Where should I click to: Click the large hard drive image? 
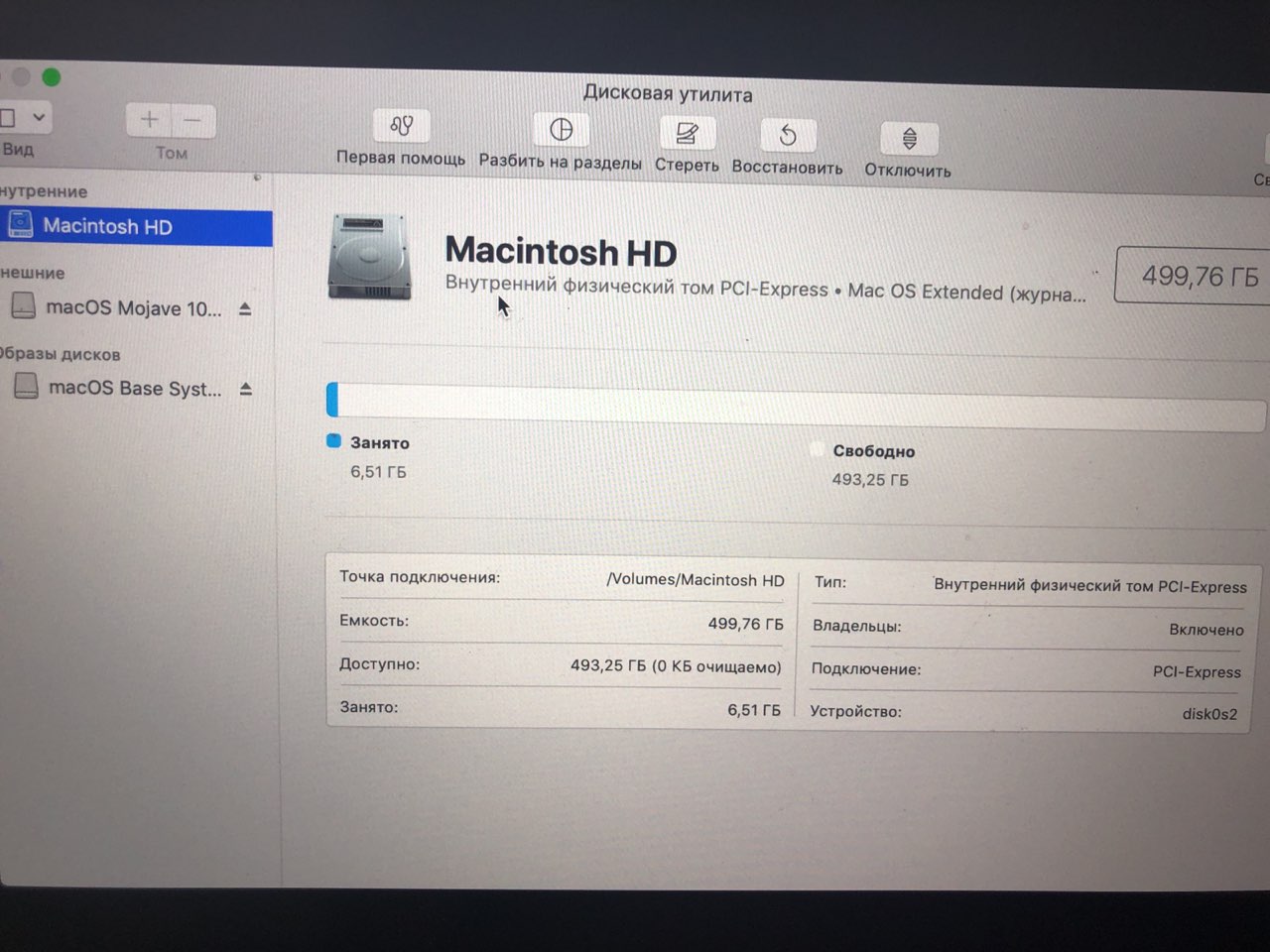coord(369,257)
